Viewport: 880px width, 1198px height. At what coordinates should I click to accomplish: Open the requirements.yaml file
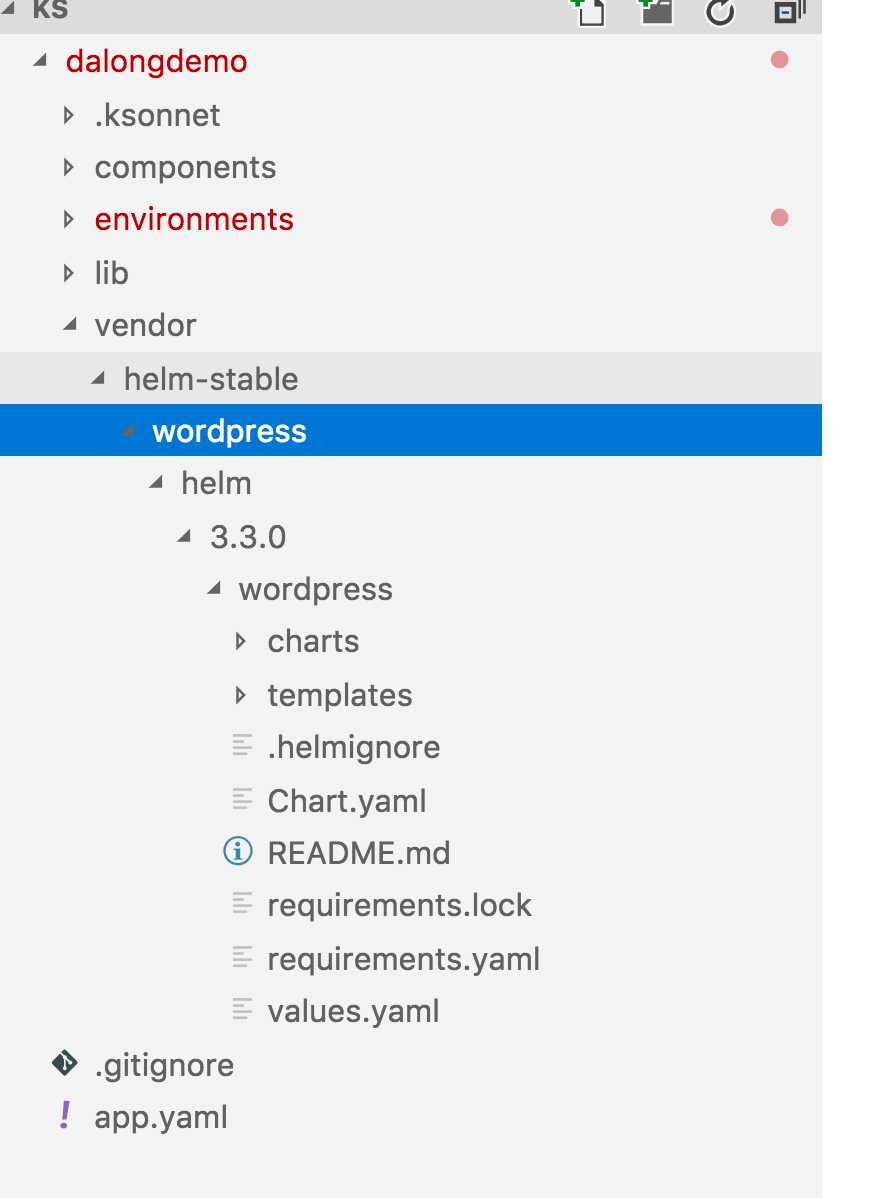[403, 959]
